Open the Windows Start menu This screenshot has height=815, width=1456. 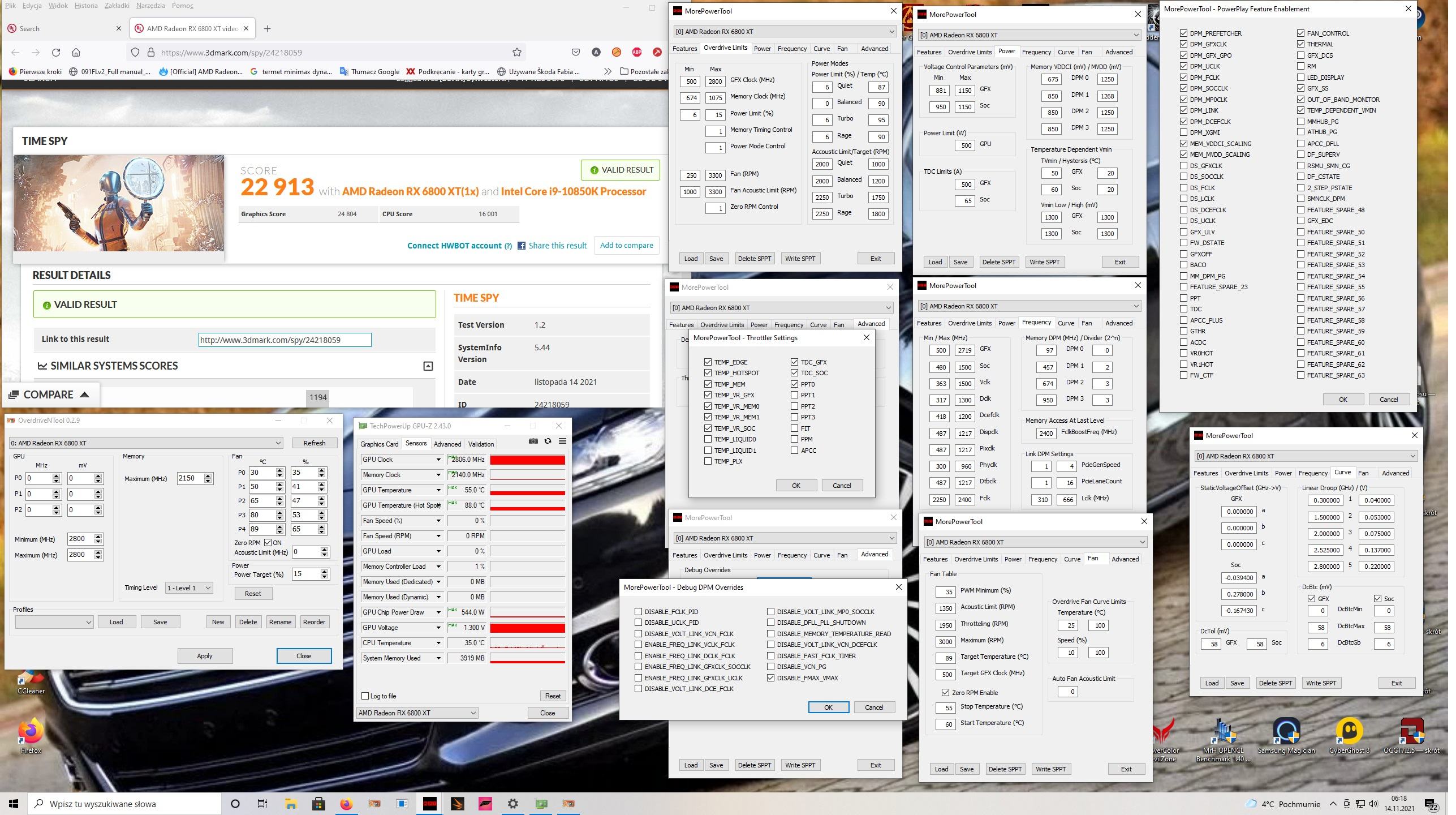pyautogui.click(x=14, y=804)
